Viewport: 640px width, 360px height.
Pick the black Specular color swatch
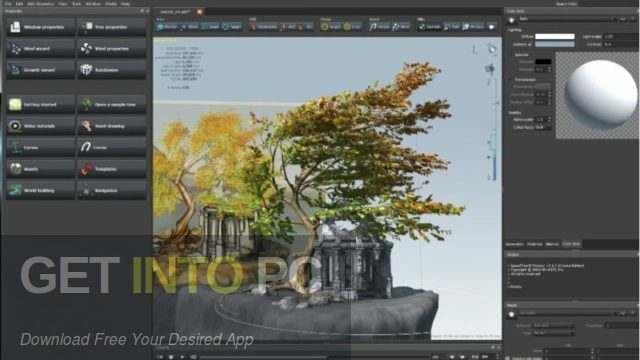tap(543, 62)
